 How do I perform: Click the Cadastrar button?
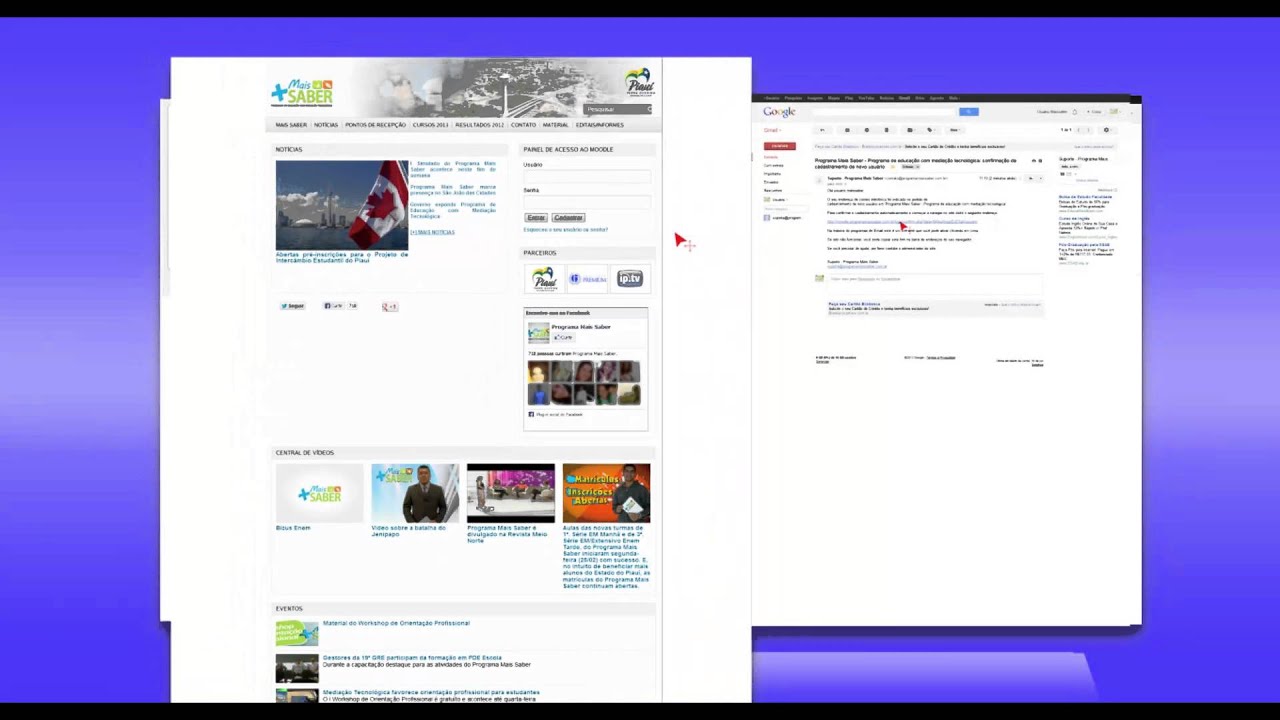568,217
